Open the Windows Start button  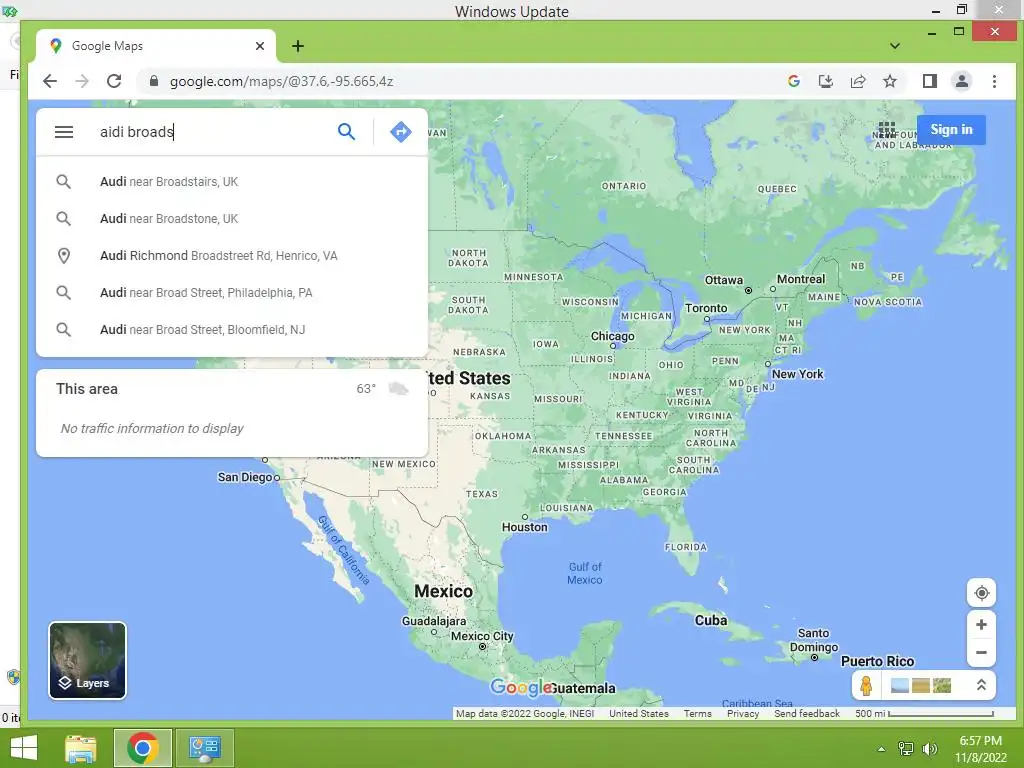click(24, 748)
